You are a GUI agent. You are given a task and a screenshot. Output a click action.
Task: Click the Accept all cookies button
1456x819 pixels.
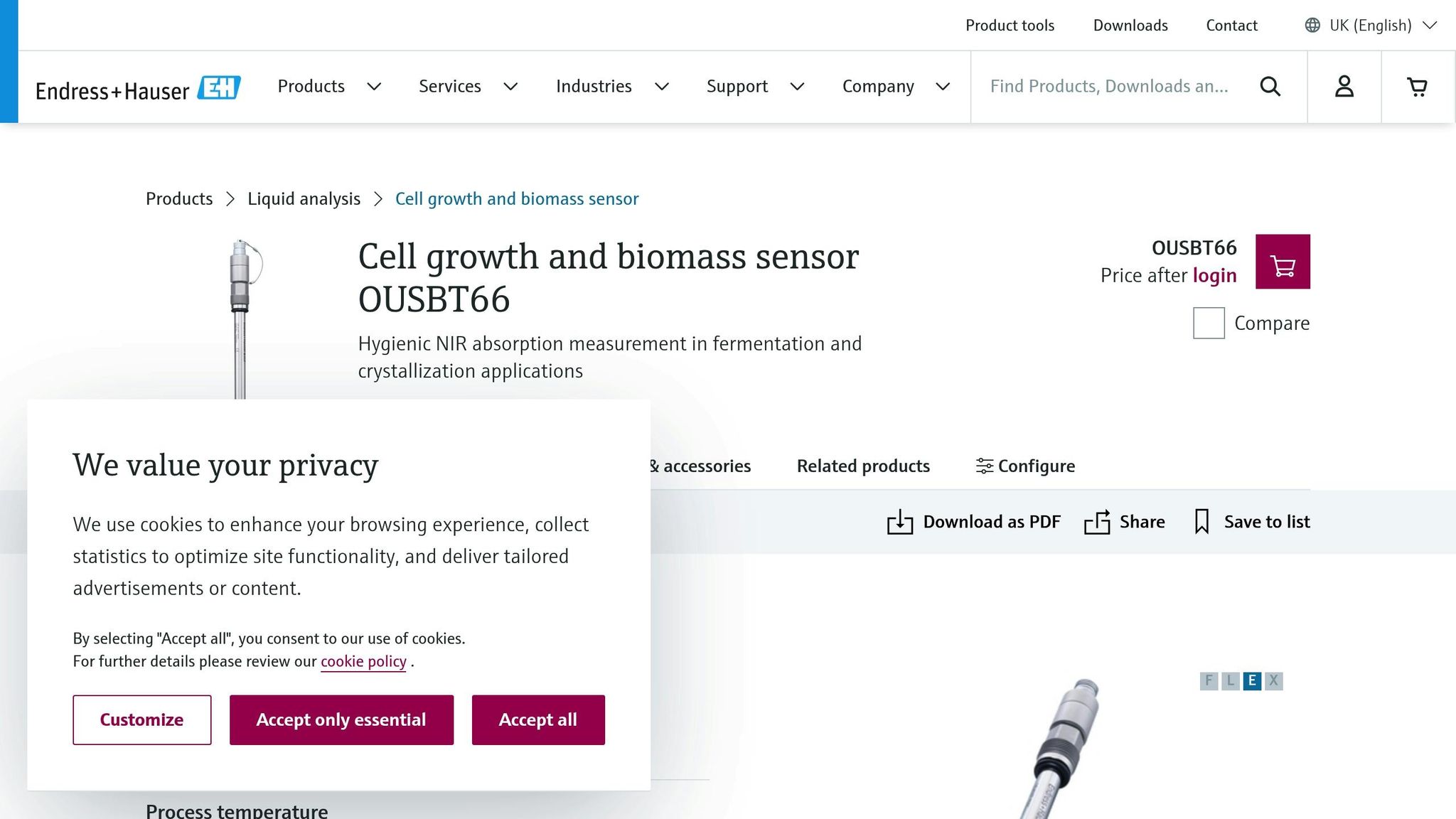tap(538, 720)
